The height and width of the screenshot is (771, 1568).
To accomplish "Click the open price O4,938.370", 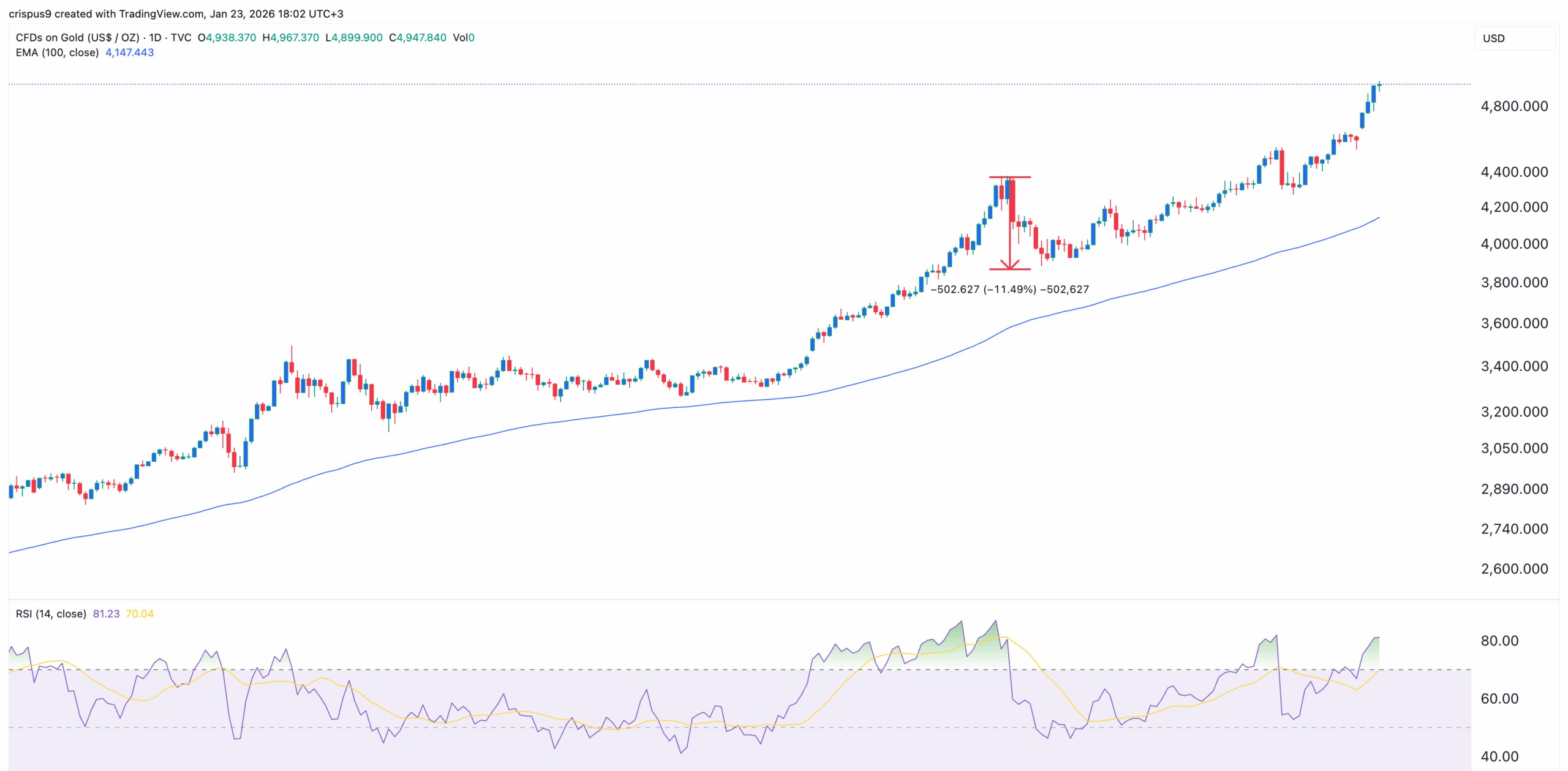I will pyautogui.click(x=227, y=37).
